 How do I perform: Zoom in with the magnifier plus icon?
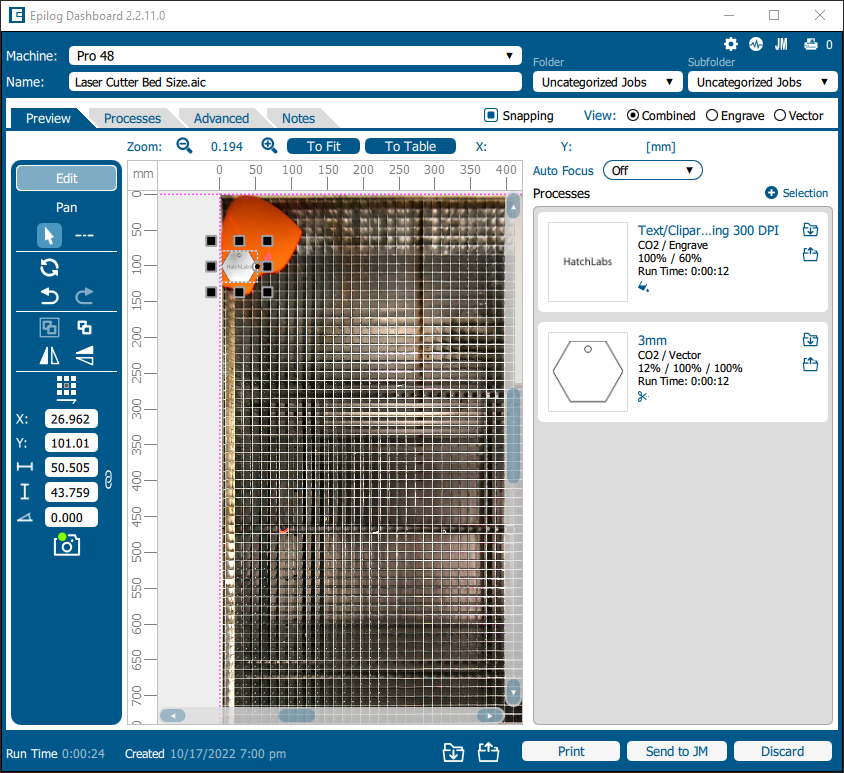tap(269, 146)
